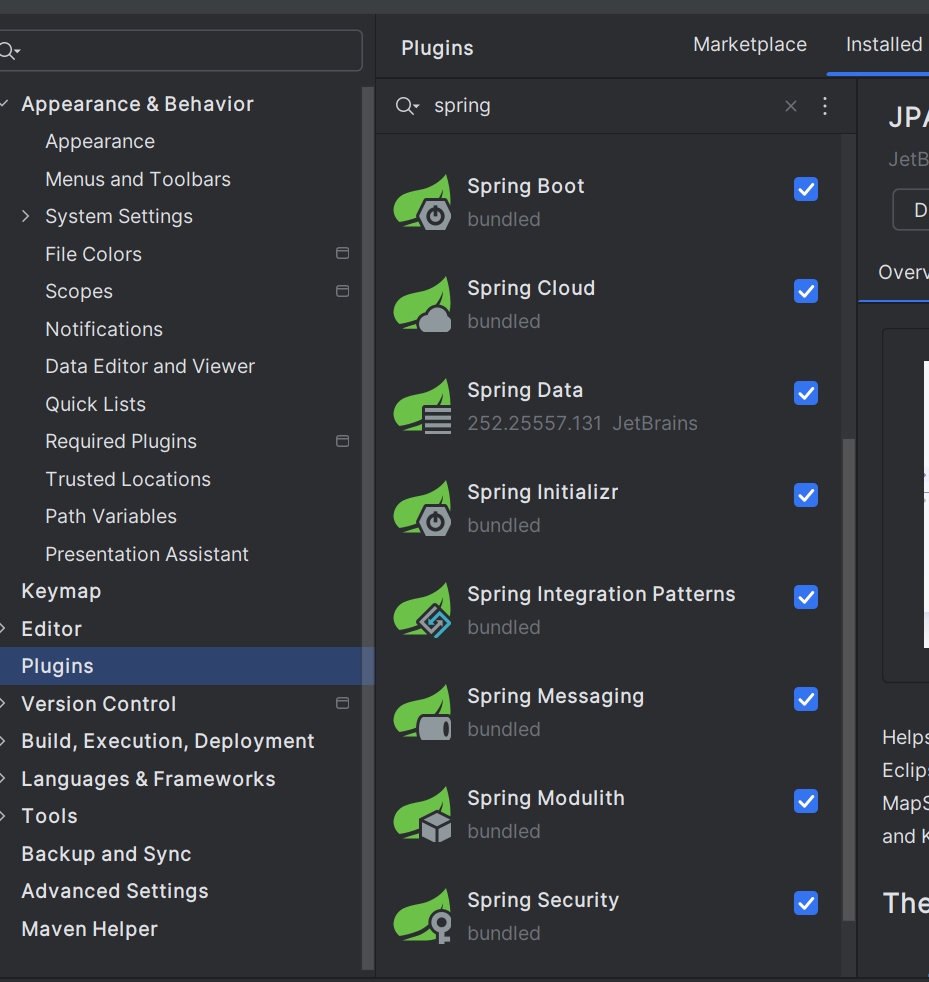This screenshot has height=982, width=929.
Task: Click the Spring Data plugin icon
Action: click(x=422, y=407)
